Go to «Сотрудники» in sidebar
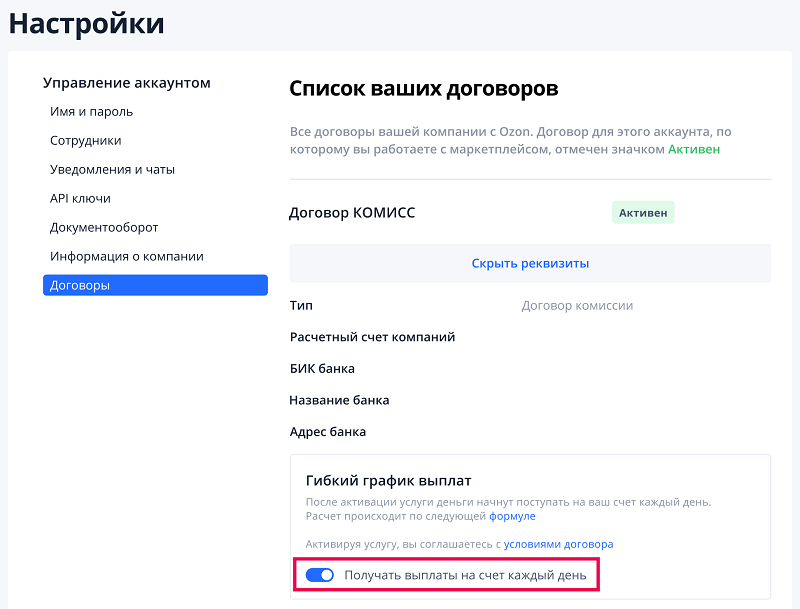The width and height of the screenshot is (800, 609). pyautogui.click(x=85, y=141)
